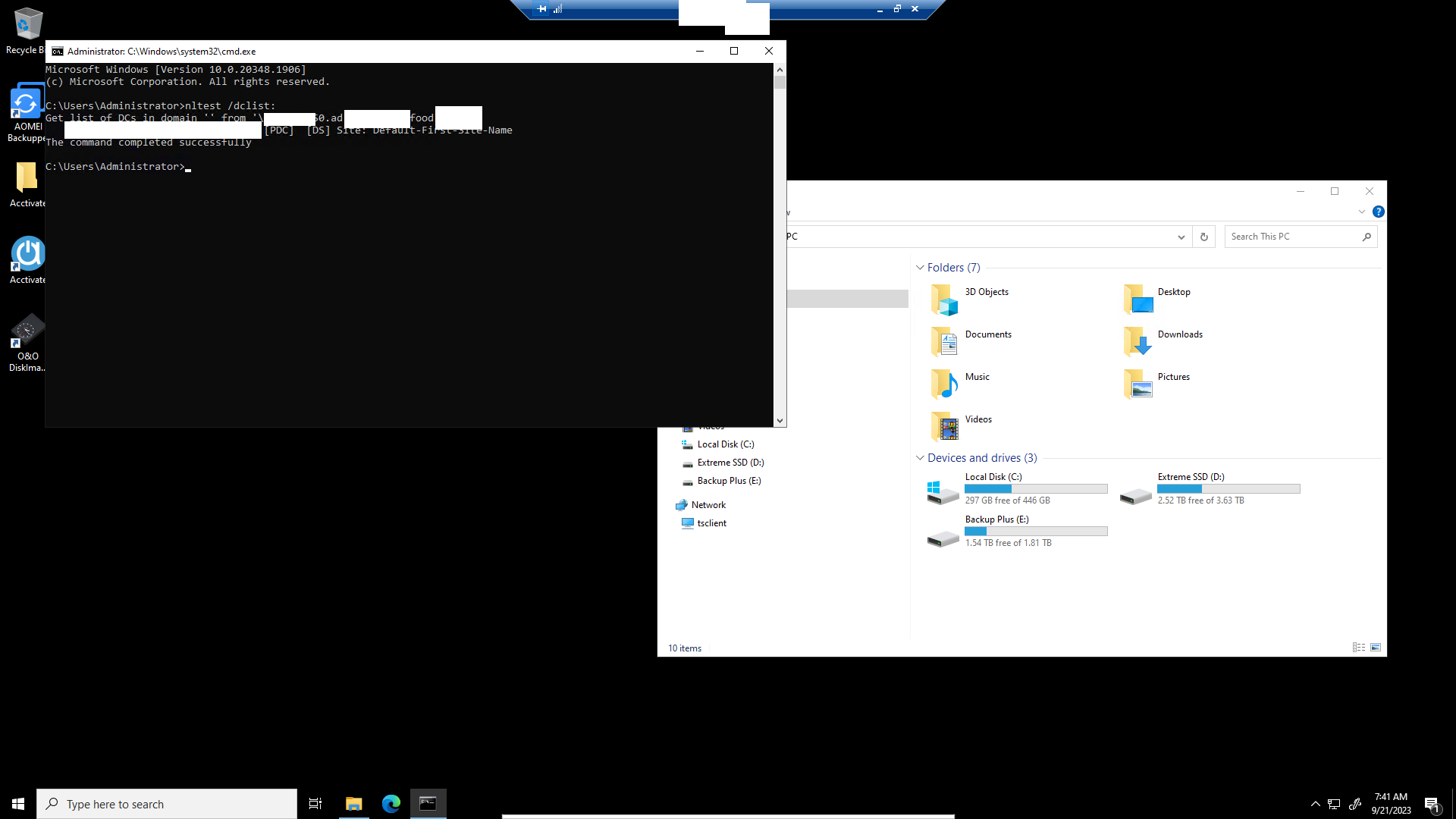Click the address bar refresh button
This screenshot has height=819, width=1456.
pyautogui.click(x=1203, y=237)
